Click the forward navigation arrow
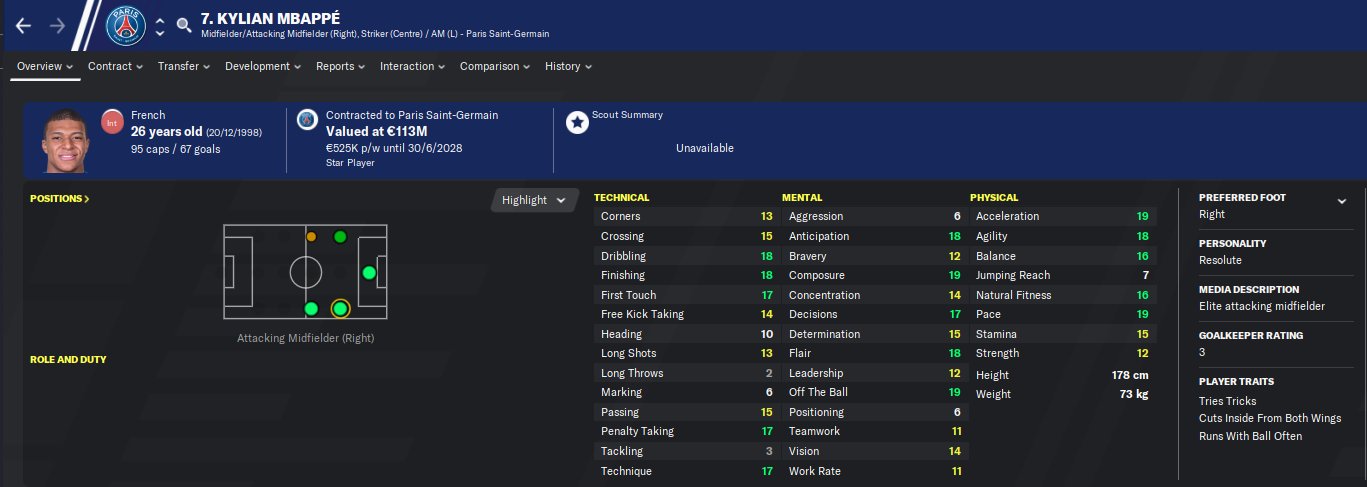 coord(57,26)
